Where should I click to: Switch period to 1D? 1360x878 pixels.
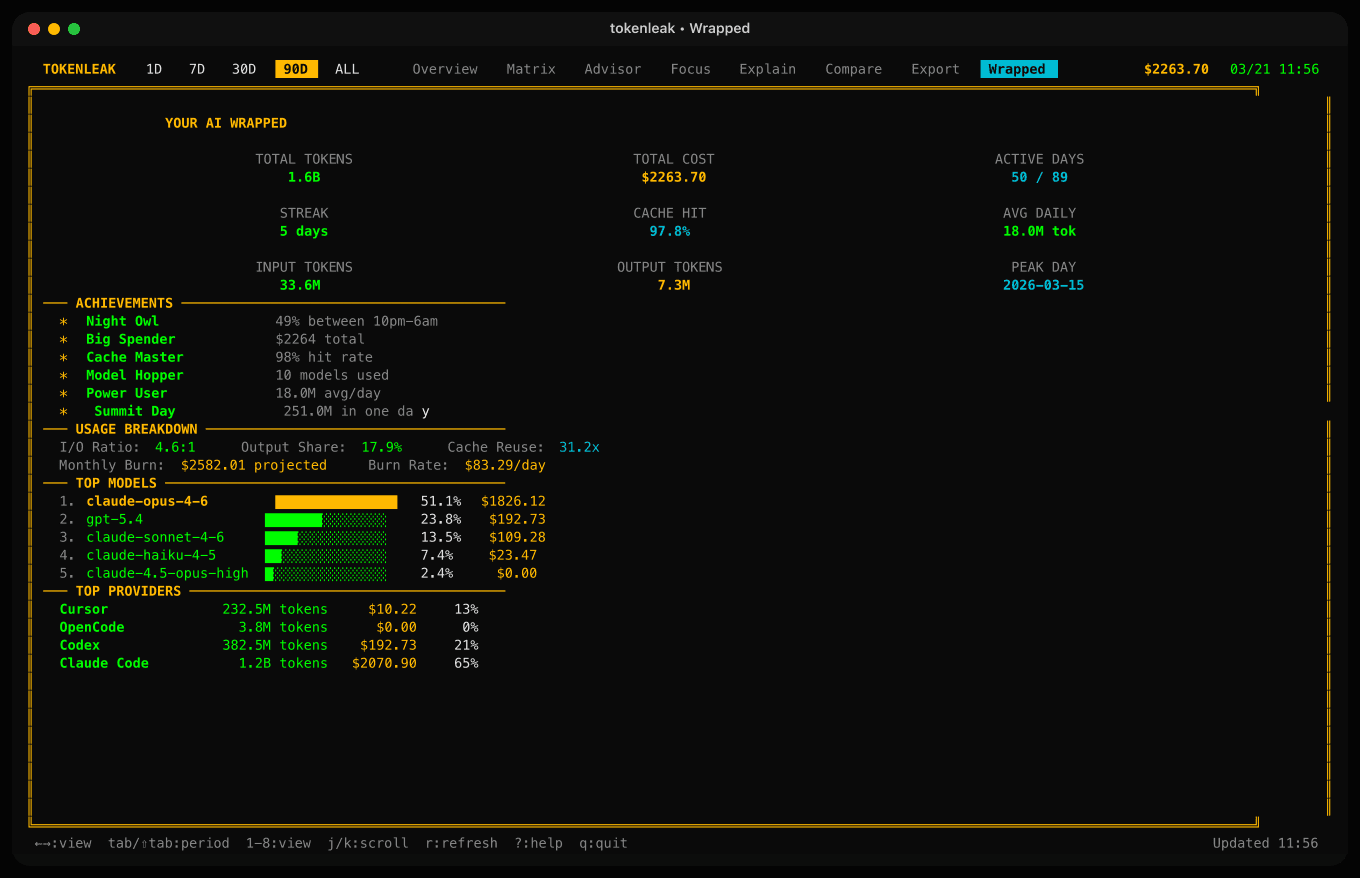pyautogui.click(x=154, y=69)
